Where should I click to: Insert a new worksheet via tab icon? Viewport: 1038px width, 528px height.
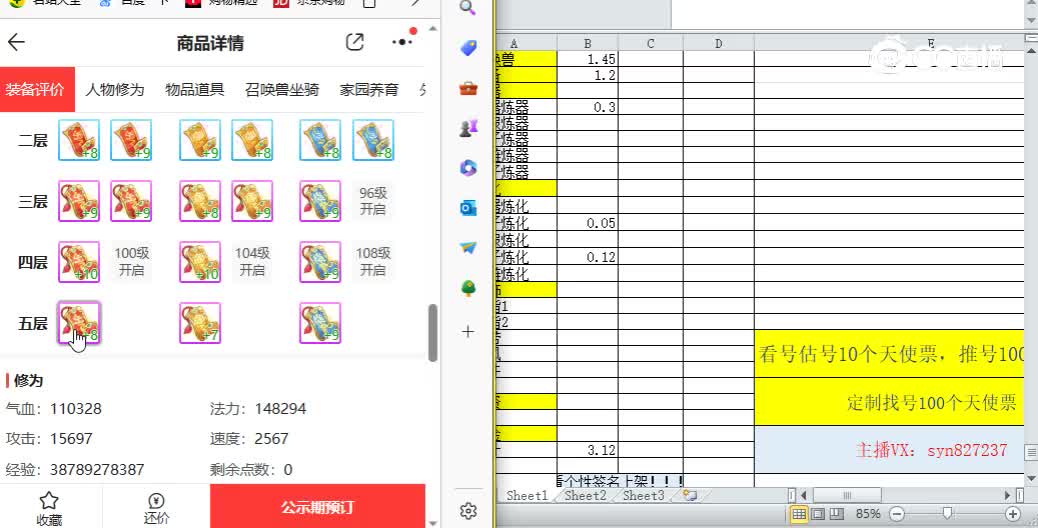tap(690, 495)
